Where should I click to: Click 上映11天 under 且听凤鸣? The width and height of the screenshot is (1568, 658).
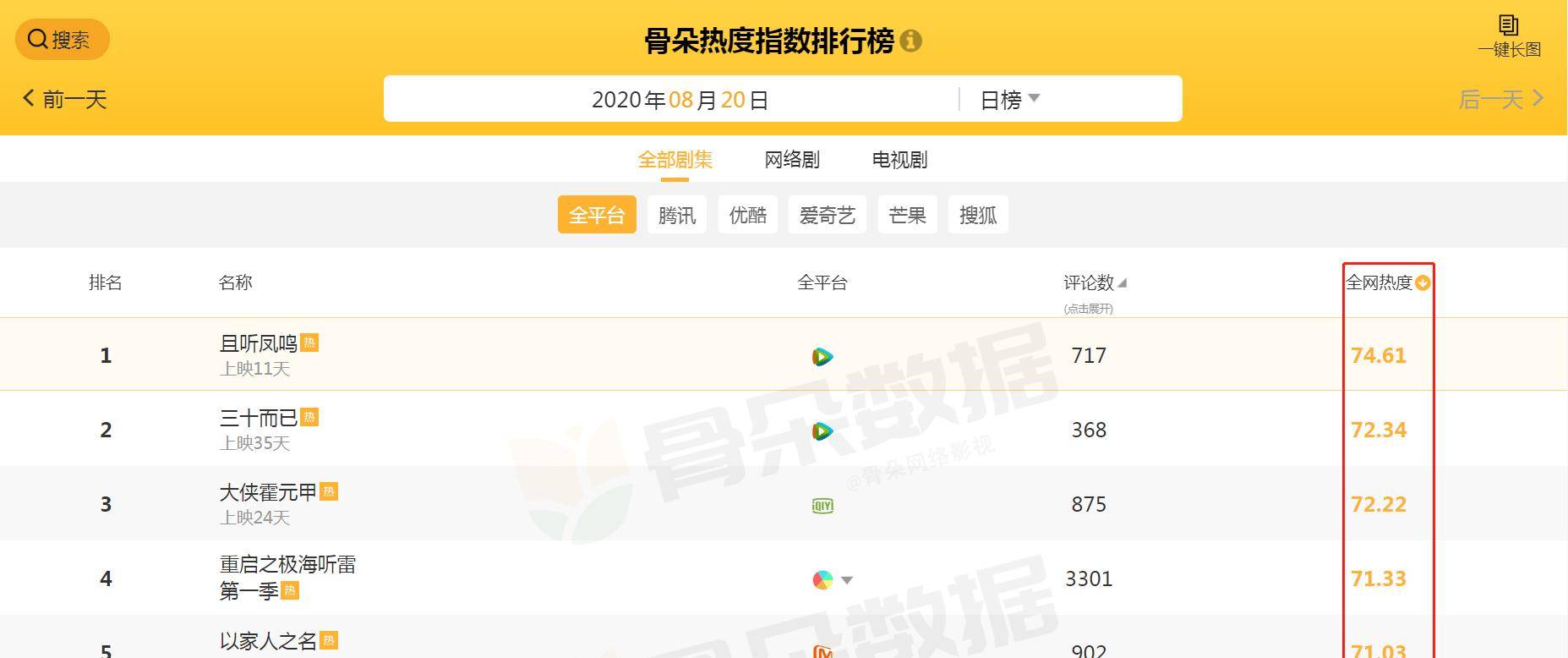(255, 369)
